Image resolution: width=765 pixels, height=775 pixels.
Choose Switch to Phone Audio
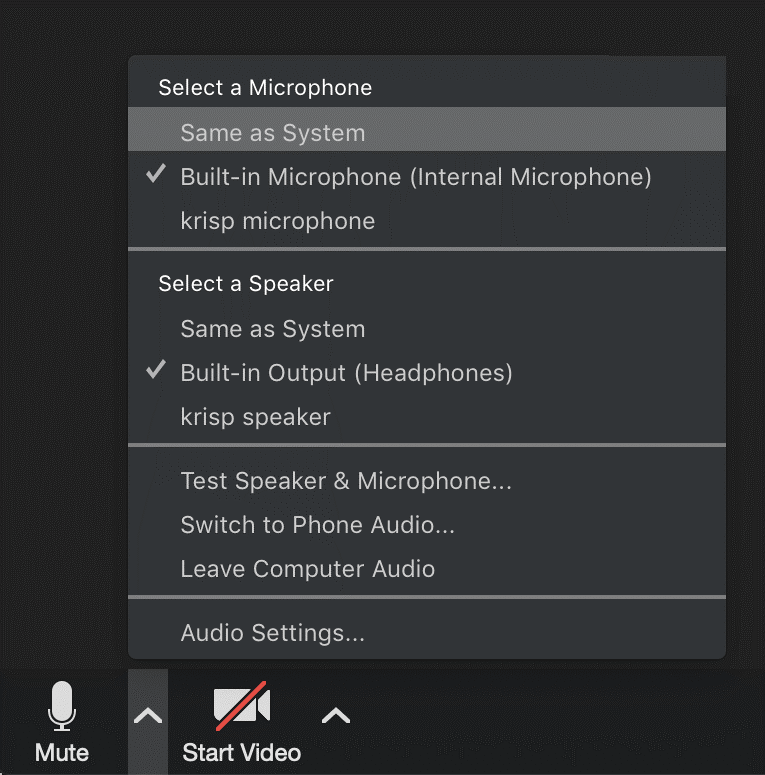coord(317,525)
